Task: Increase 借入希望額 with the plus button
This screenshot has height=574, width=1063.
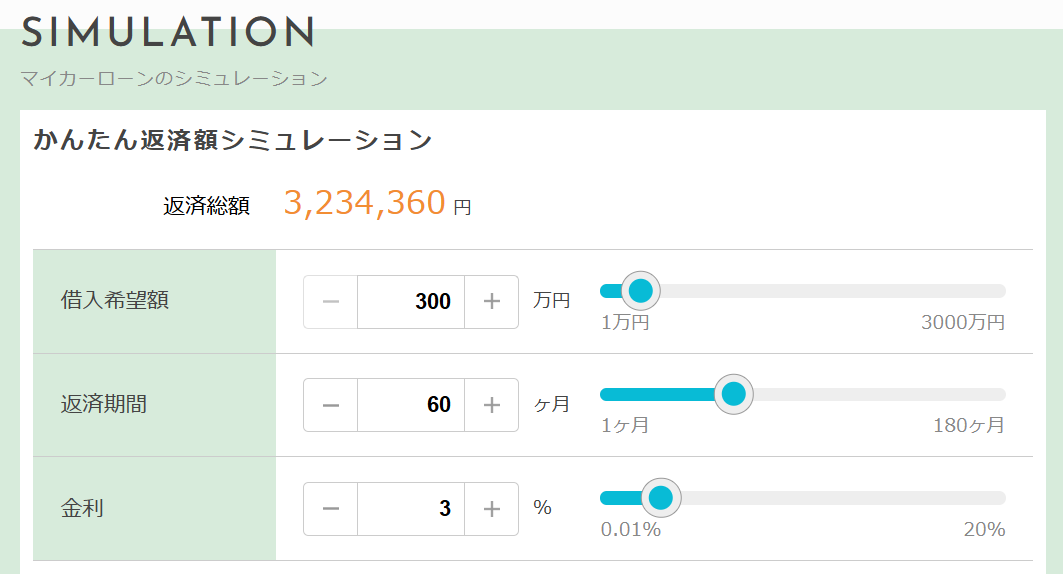Action: pos(491,301)
